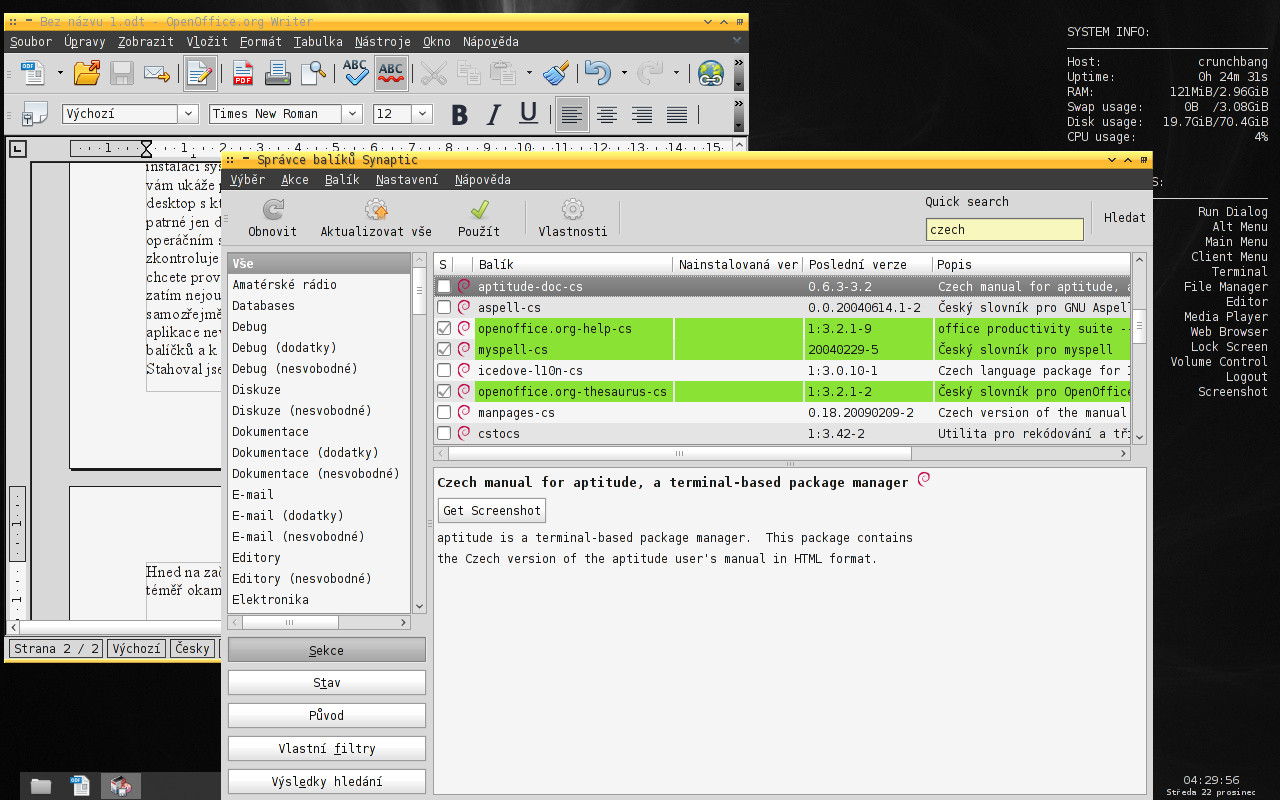The height and width of the screenshot is (800, 1280).
Task: Open Soubor menu in Writer
Action: tap(31, 42)
